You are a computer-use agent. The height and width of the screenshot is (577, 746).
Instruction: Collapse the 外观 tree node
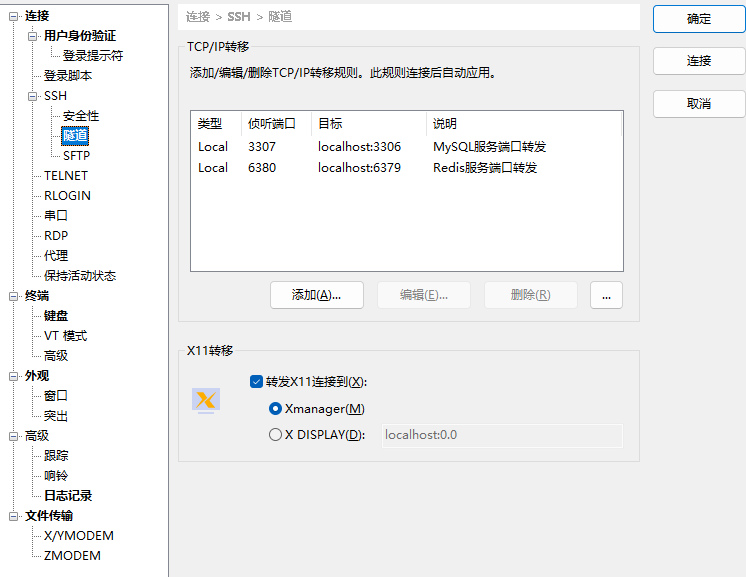13,376
